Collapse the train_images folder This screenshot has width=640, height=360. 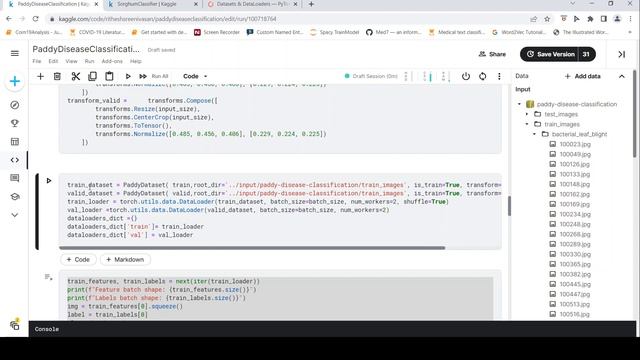click(x=527, y=124)
